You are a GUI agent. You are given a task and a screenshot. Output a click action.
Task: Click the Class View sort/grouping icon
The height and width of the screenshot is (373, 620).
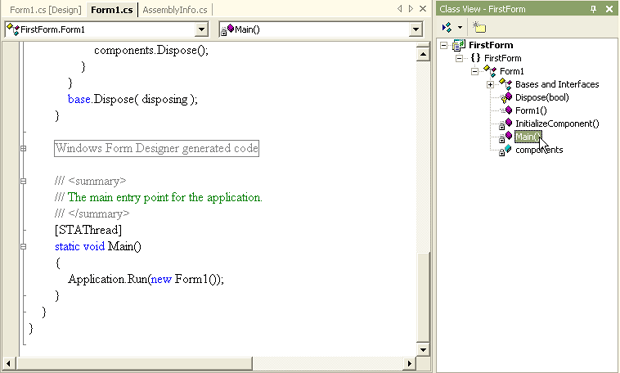(447, 27)
